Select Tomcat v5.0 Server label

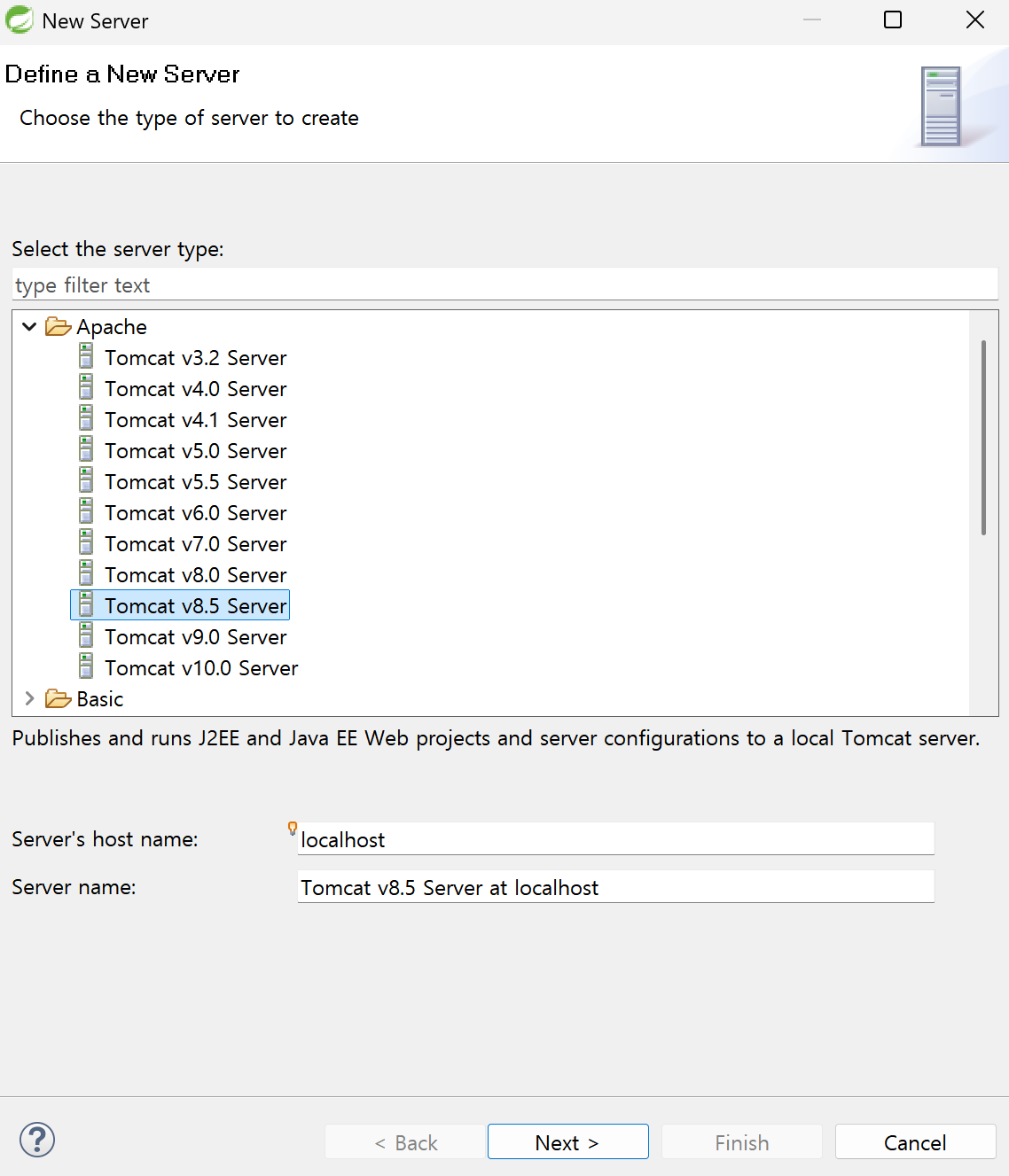tap(196, 451)
